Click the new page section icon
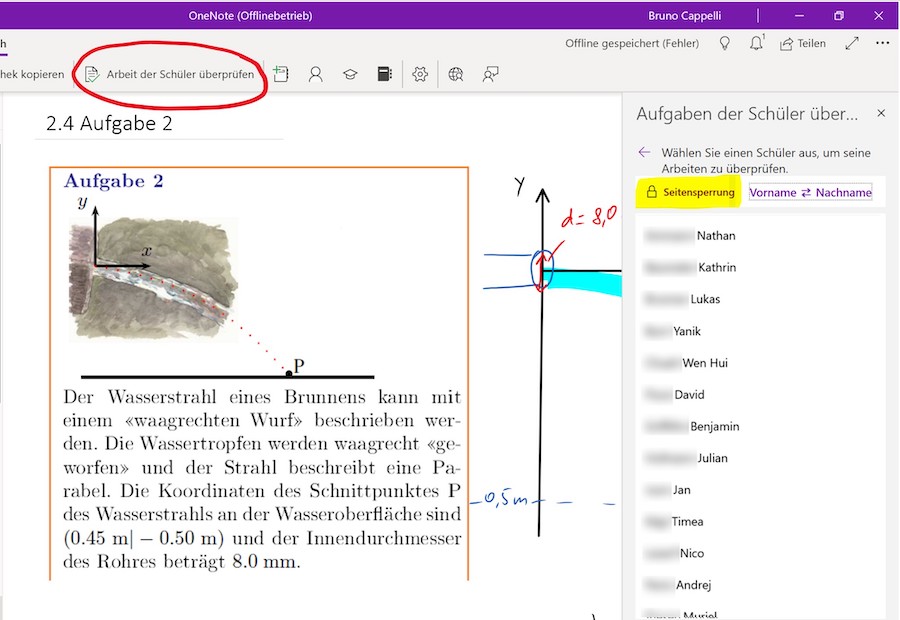This screenshot has height=620, width=900. [281, 74]
